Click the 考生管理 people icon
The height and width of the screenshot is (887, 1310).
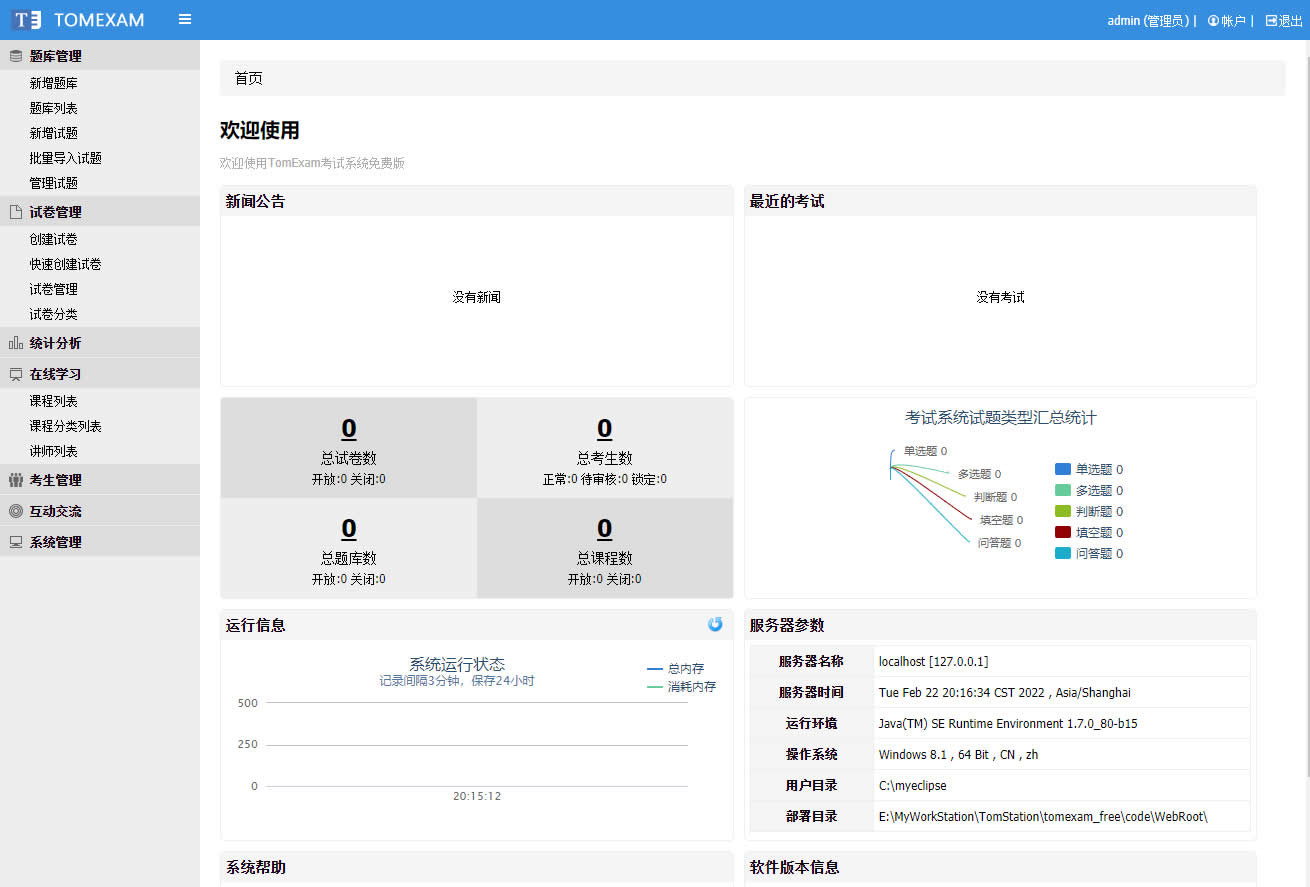15,480
